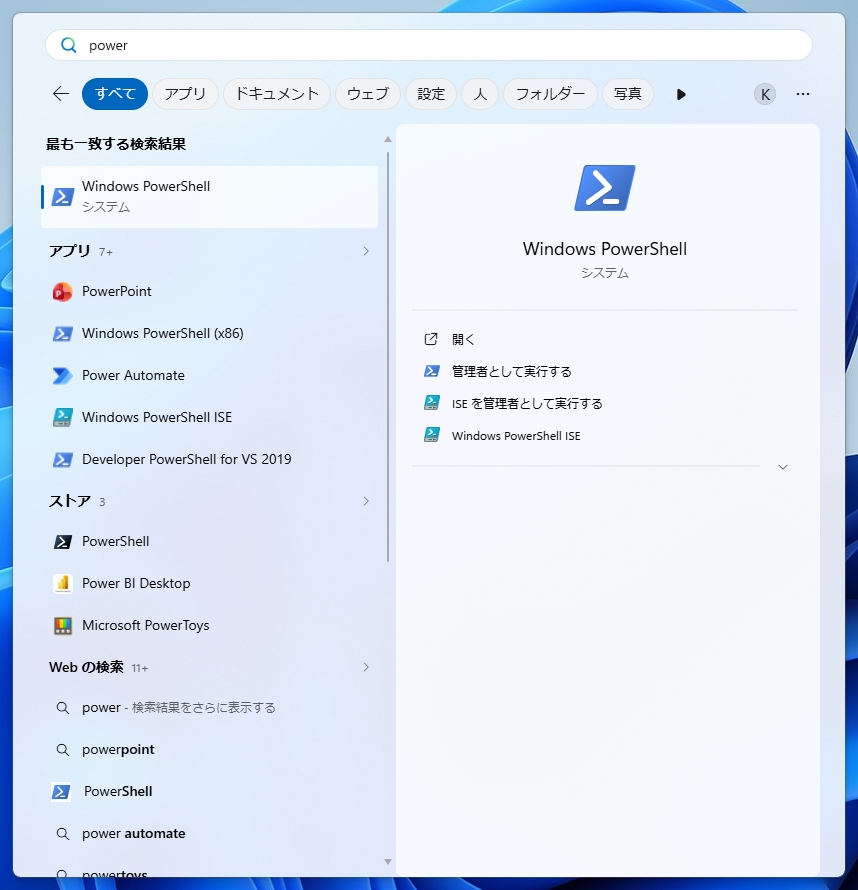Expand more actions with the down chevron
Viewport: 858px width, 890px height.
pyautogui.click(x=783, y=467)
